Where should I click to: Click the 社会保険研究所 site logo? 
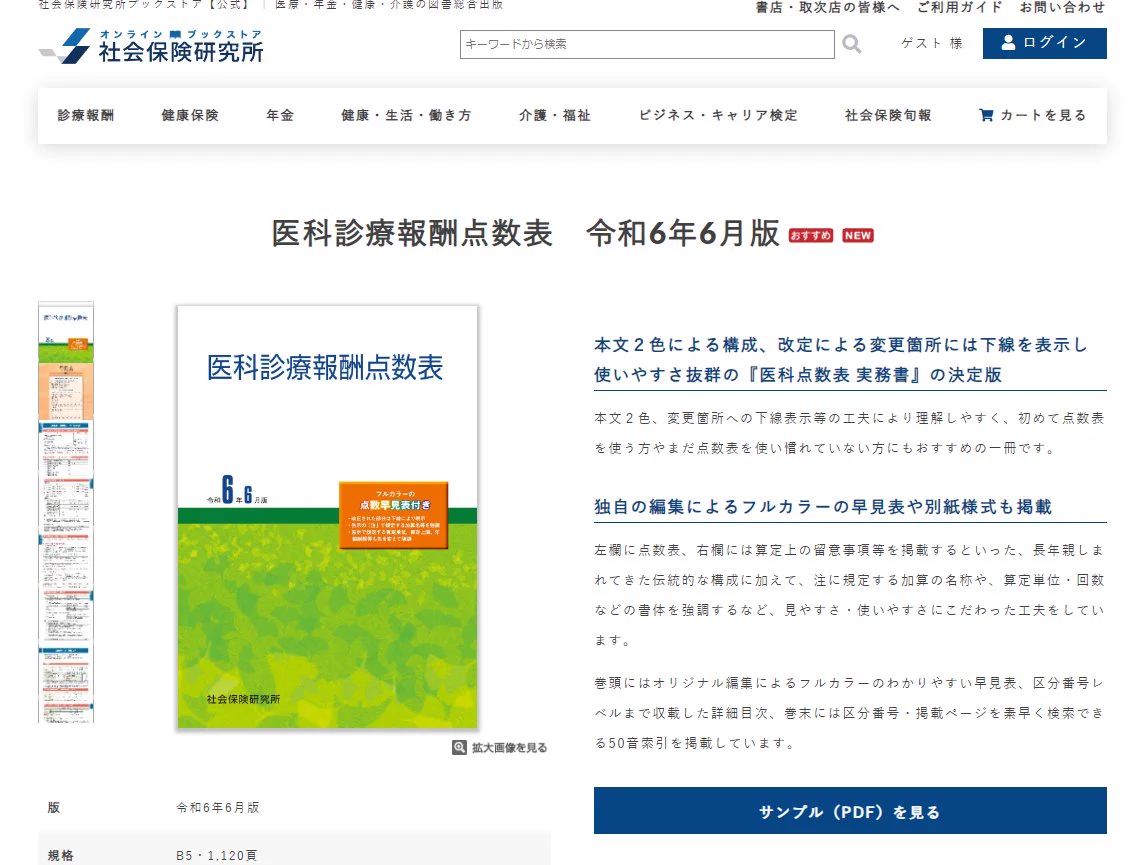(151, 46)
